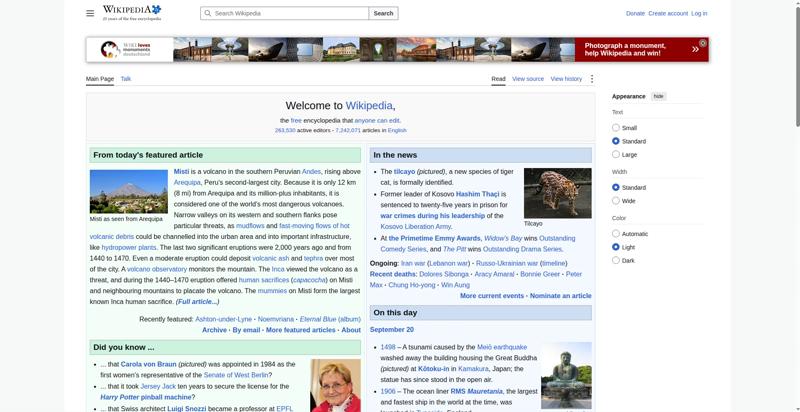Image resolution: width=800 pixels, height=412 pixels.
Task: Click the Wikipedia link in welcome heading
Action: (x=369, y=106)
